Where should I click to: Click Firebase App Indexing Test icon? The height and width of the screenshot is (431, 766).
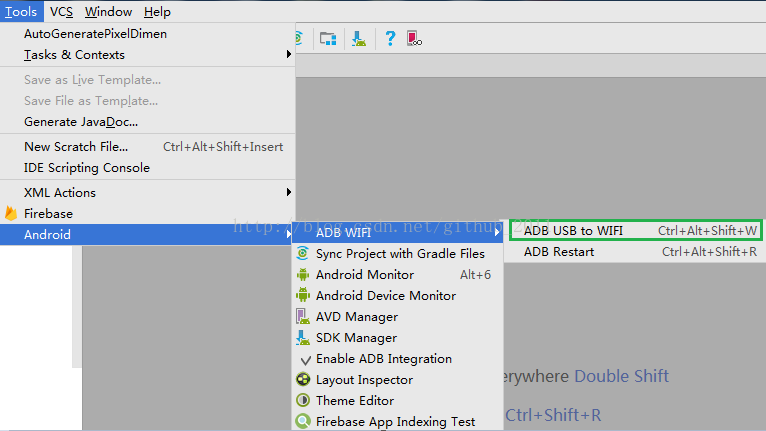coord(303,421)
